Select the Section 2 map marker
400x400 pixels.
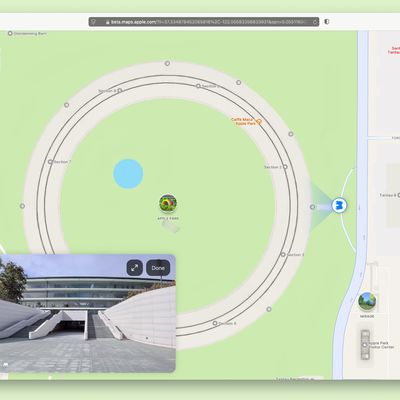click(x=285, y=167)
